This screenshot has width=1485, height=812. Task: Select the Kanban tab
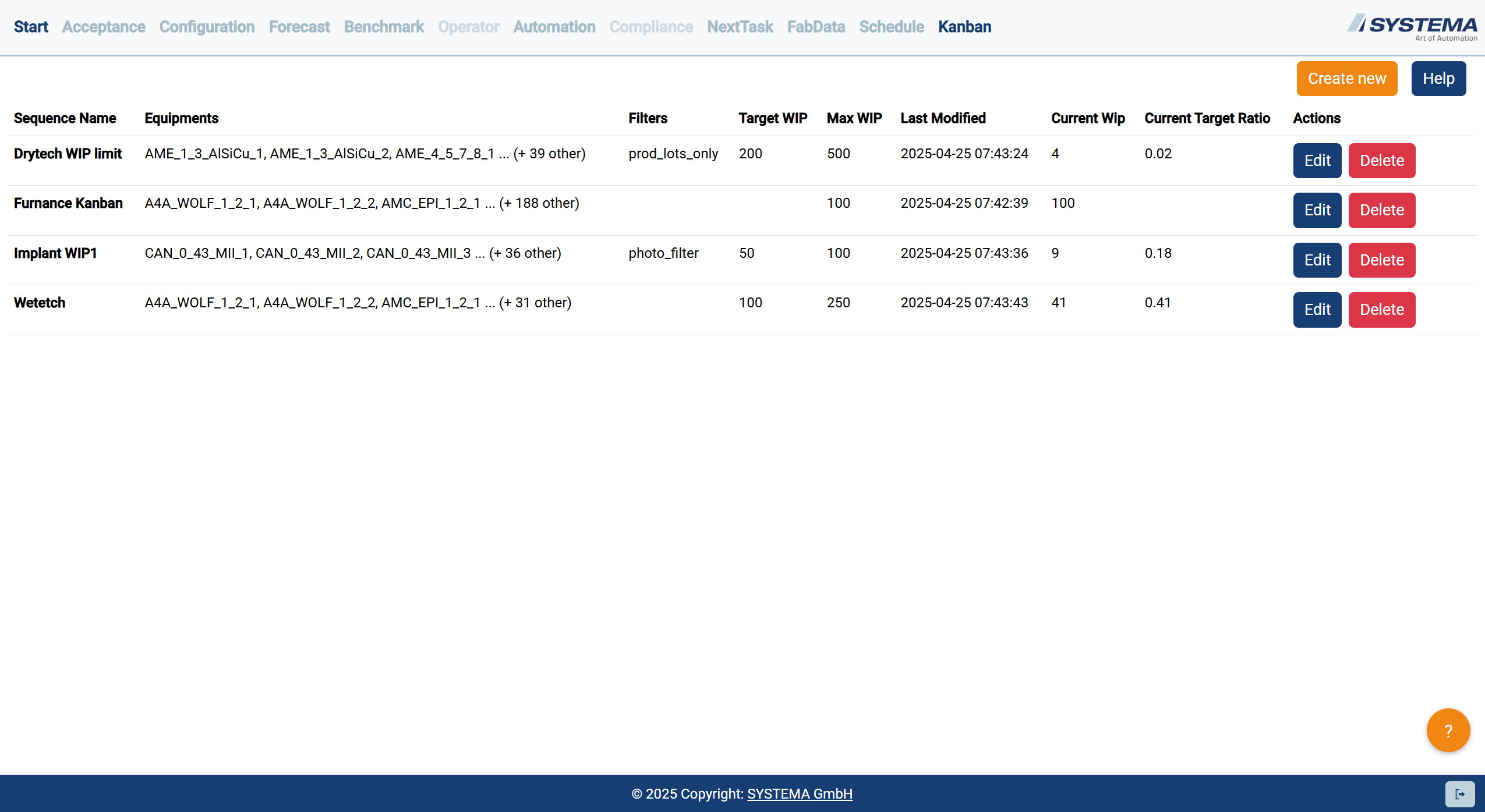point(964,27)
